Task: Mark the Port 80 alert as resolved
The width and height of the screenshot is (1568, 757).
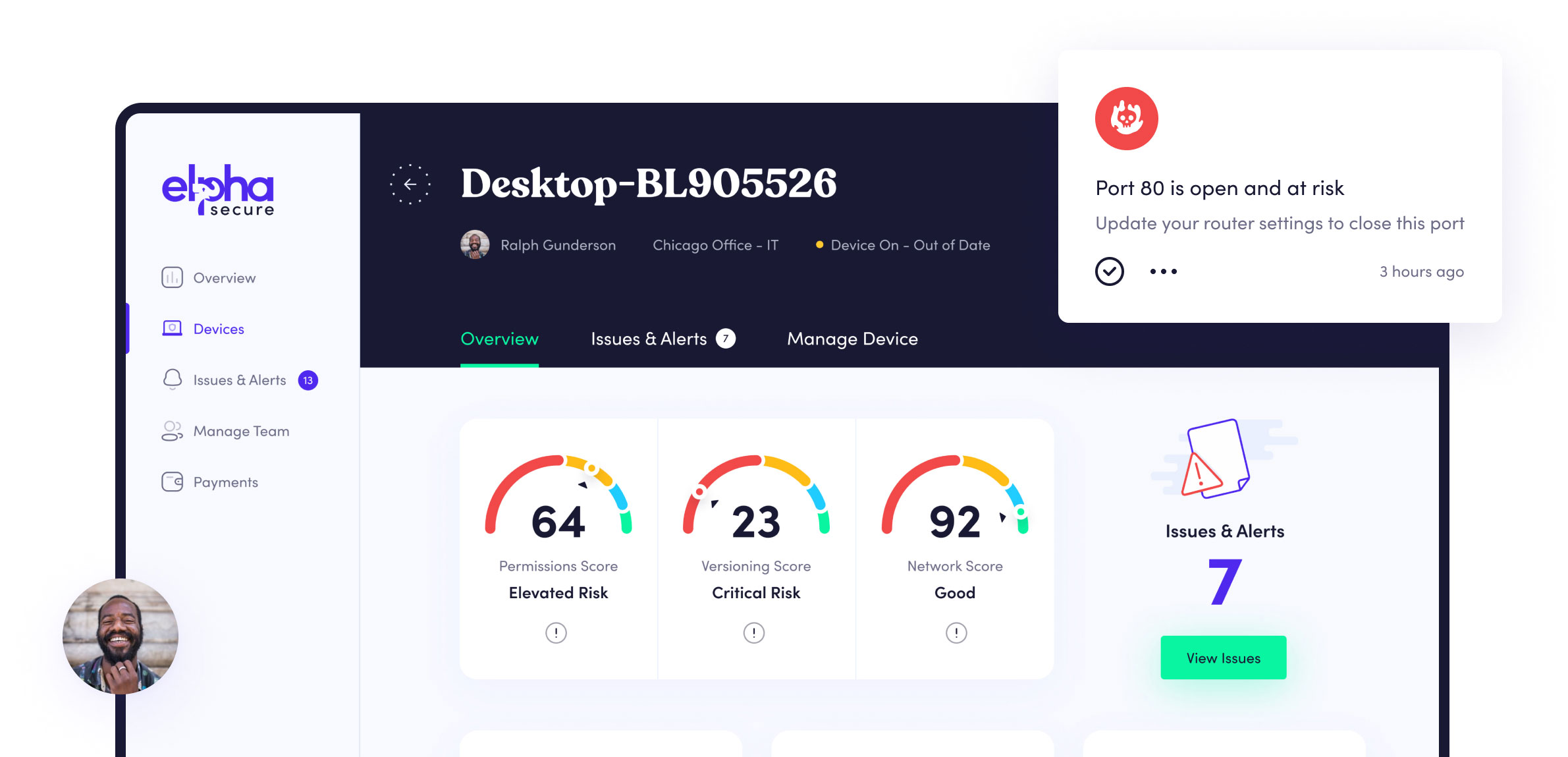Action: [x=1109, y=270]
